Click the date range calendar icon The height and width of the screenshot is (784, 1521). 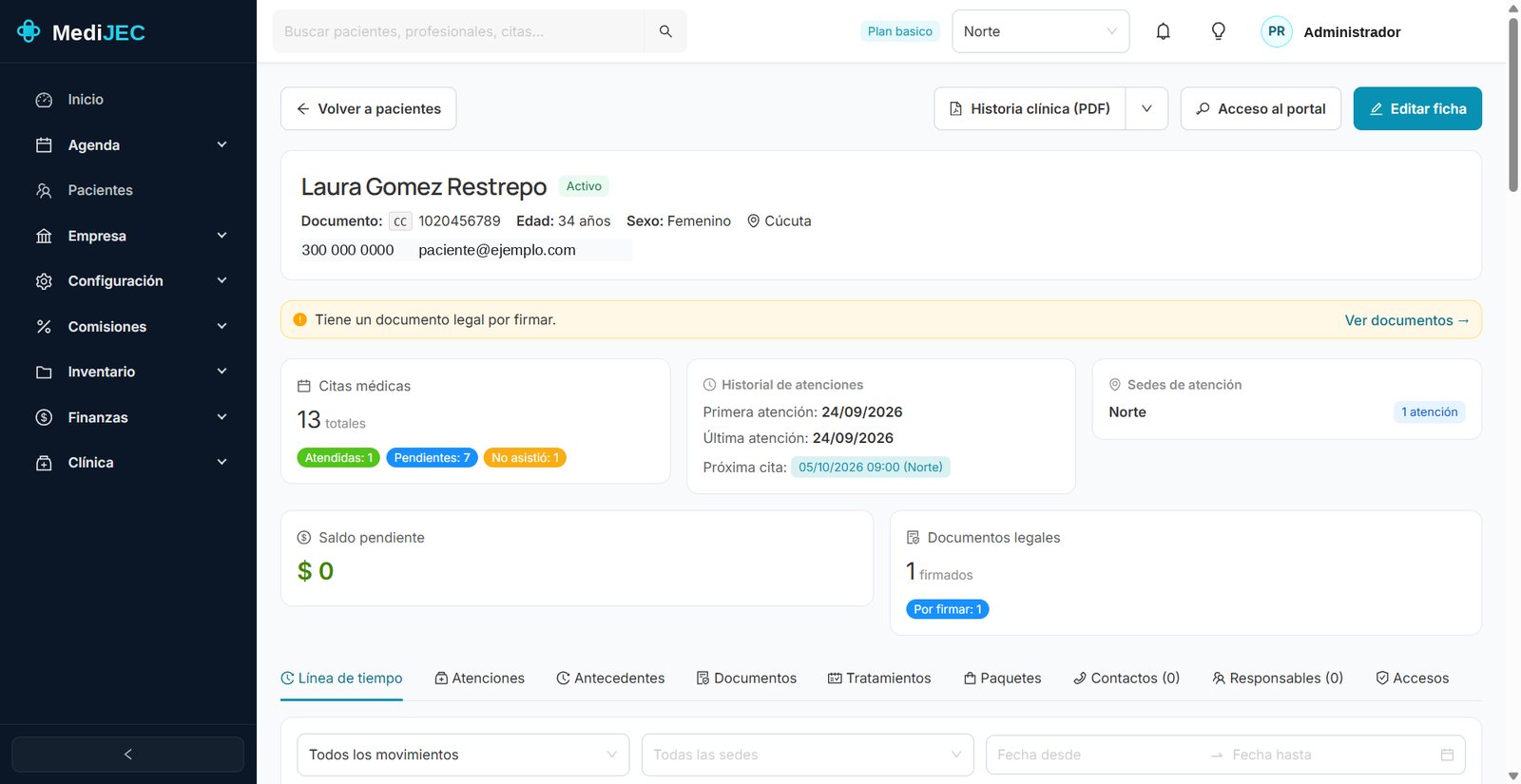point(1447,755)
